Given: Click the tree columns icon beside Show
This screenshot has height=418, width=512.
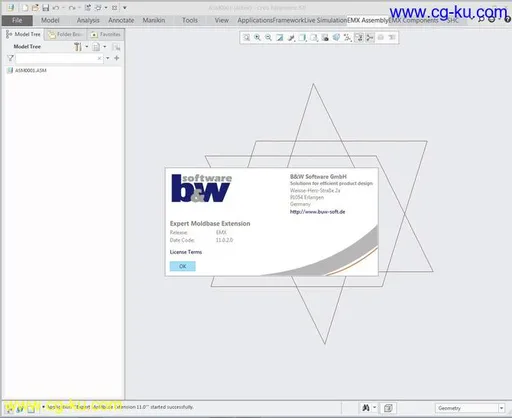Looking at the screenshot, I should pyautogui.click(x=116, y=47).
